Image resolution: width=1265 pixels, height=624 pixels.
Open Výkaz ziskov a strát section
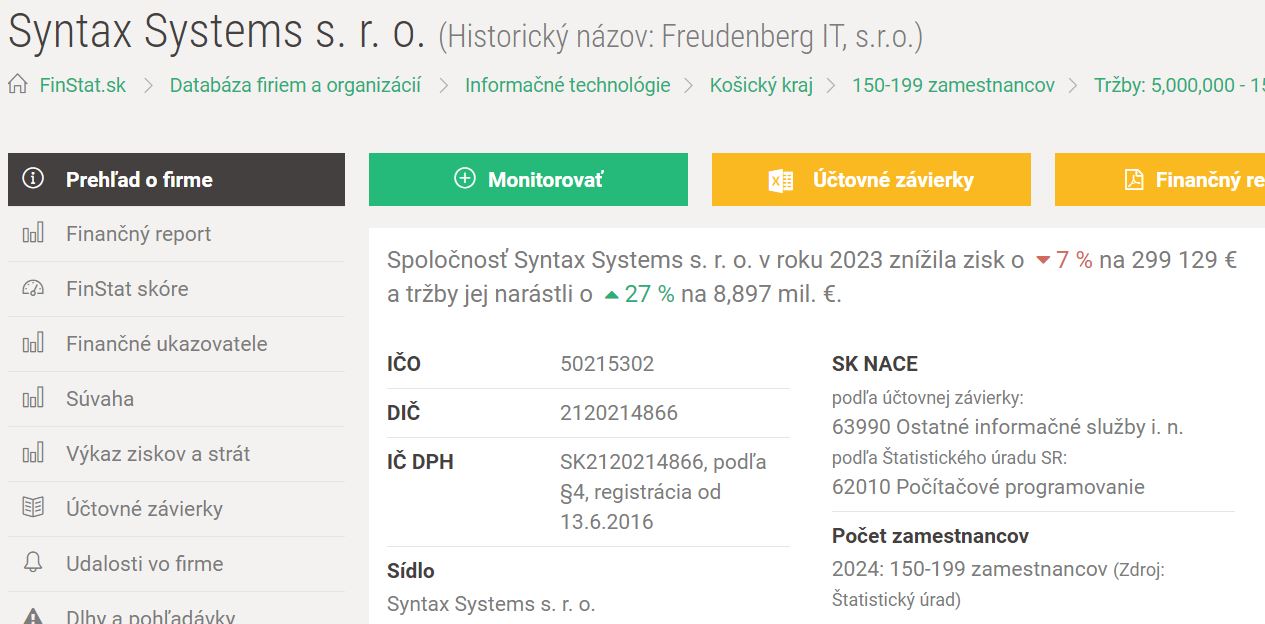(x=158, y=454)
